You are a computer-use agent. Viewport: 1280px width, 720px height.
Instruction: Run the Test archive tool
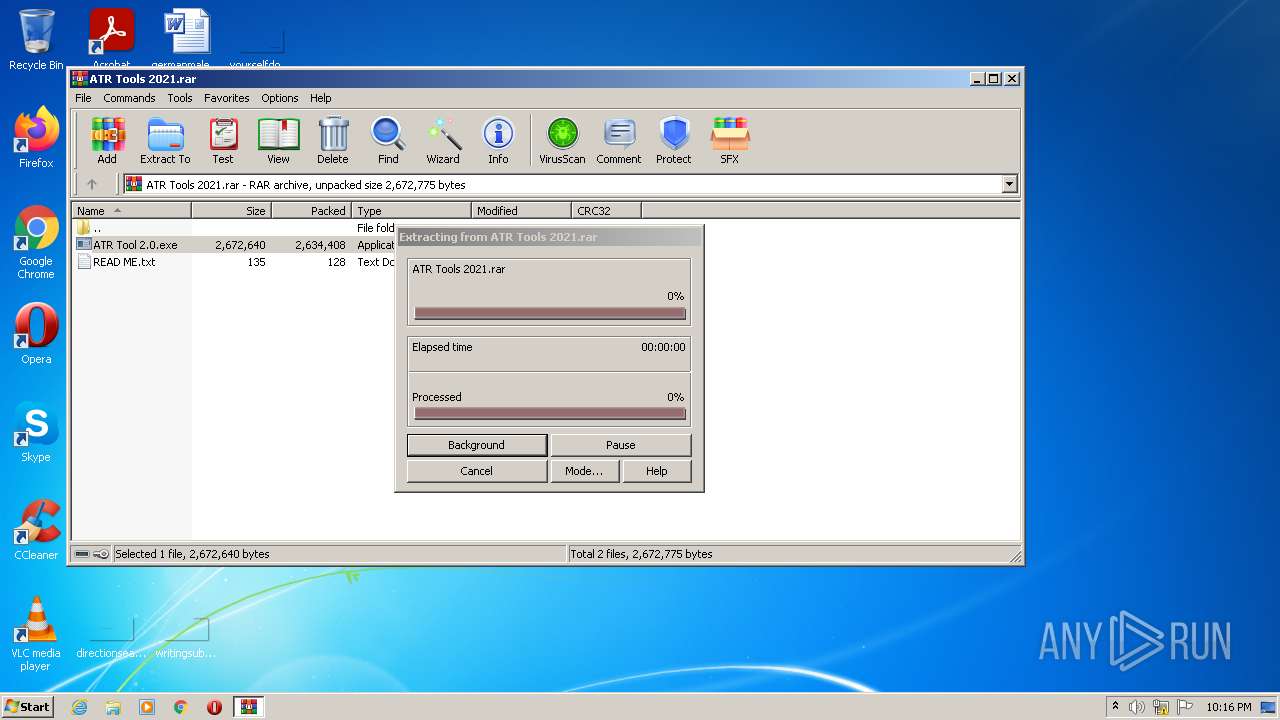[x=223, y=140]
